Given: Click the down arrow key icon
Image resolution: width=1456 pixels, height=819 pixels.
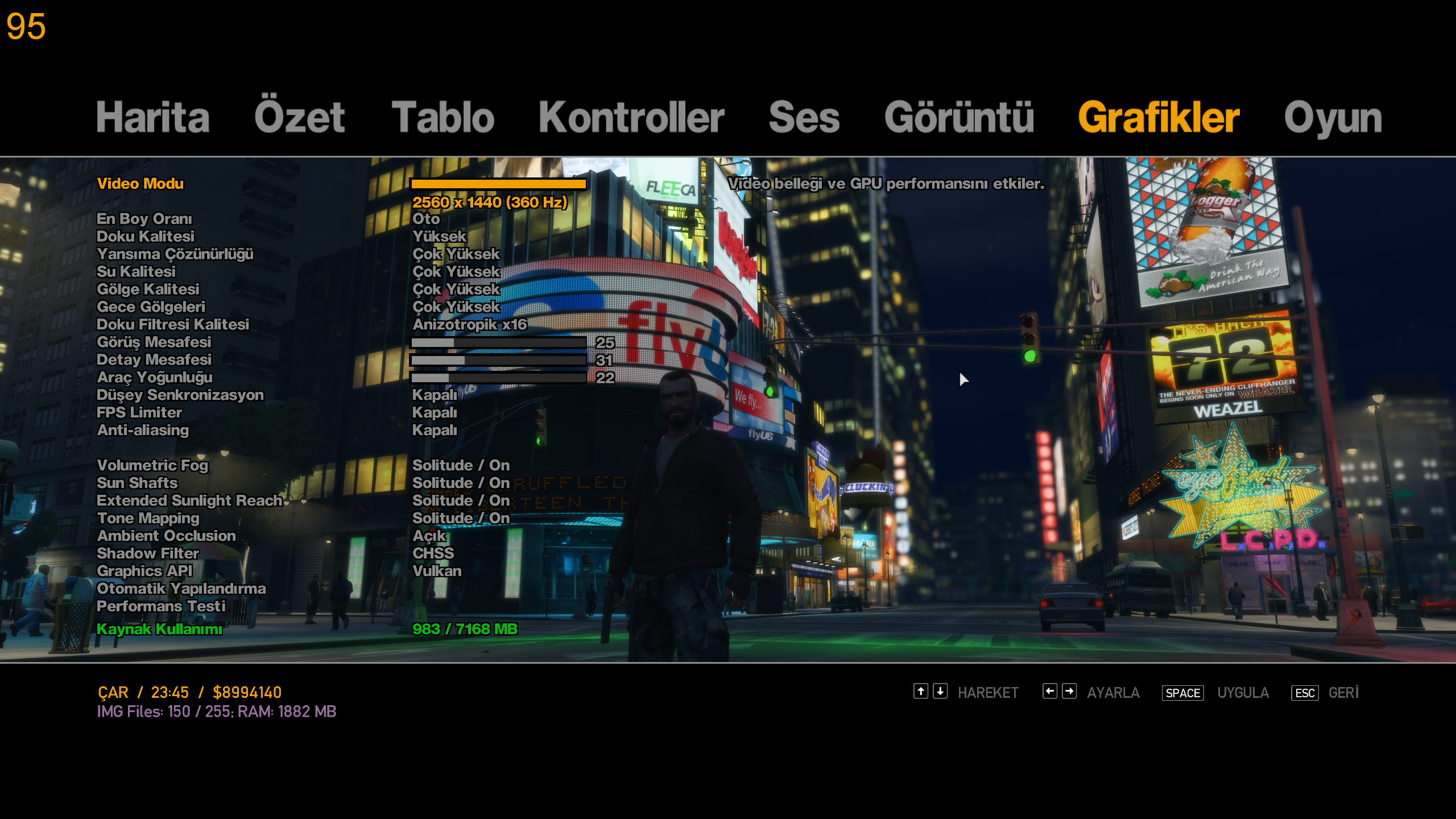Looking at the screenshot, I should click(940, 691).
